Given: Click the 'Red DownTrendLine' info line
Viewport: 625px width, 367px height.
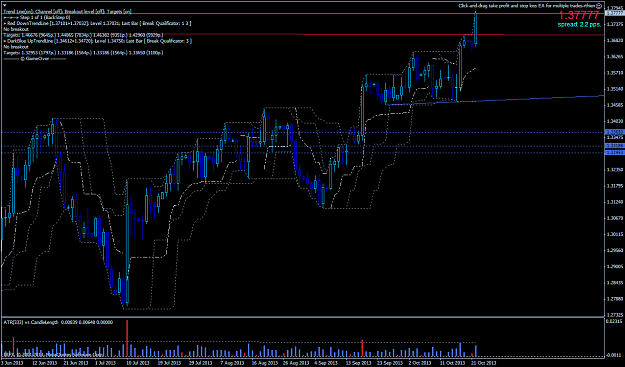Looking at the screenshot, I should [97, 23].
